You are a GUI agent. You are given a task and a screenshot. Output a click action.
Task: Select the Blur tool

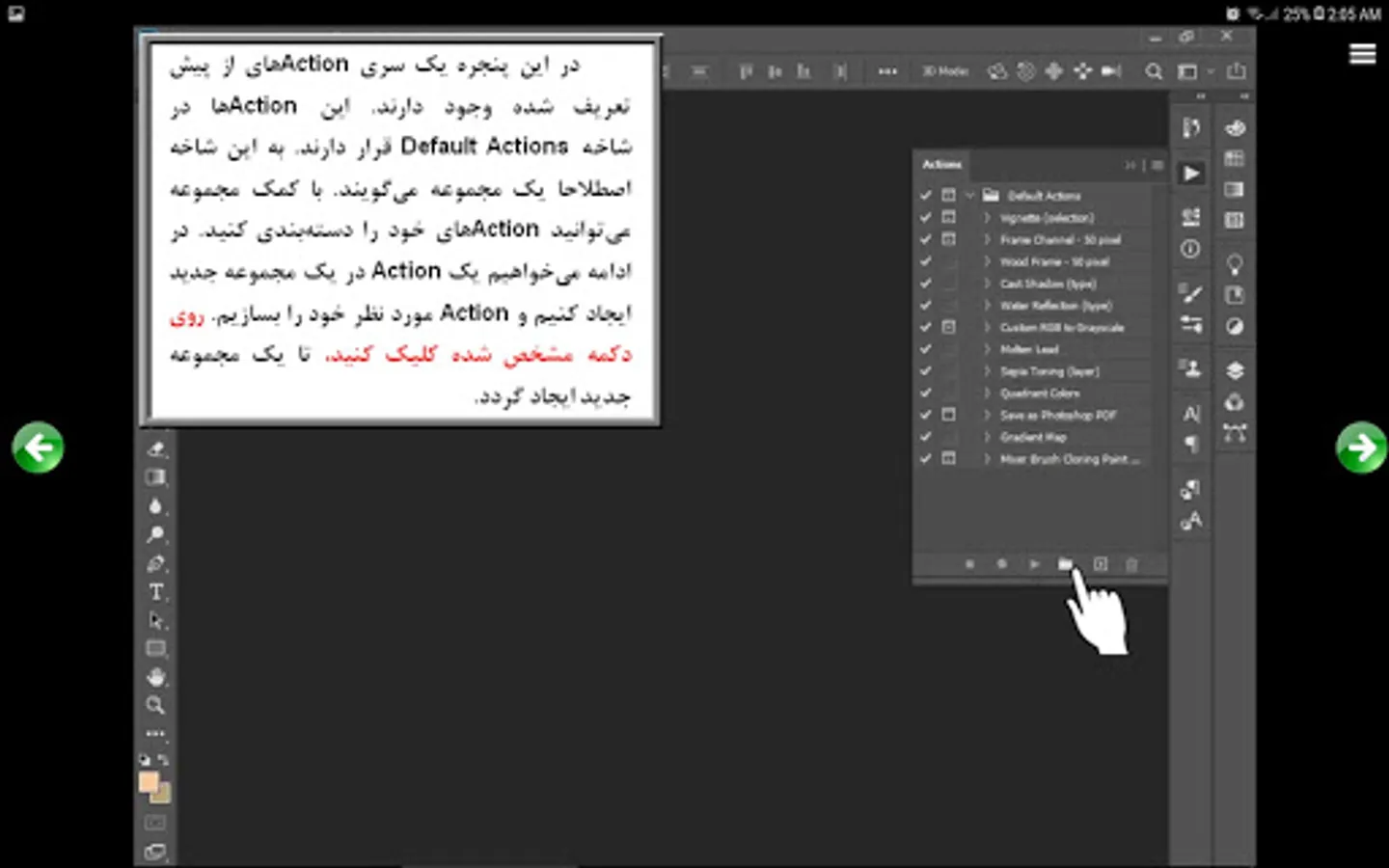[x=155, y=506]
